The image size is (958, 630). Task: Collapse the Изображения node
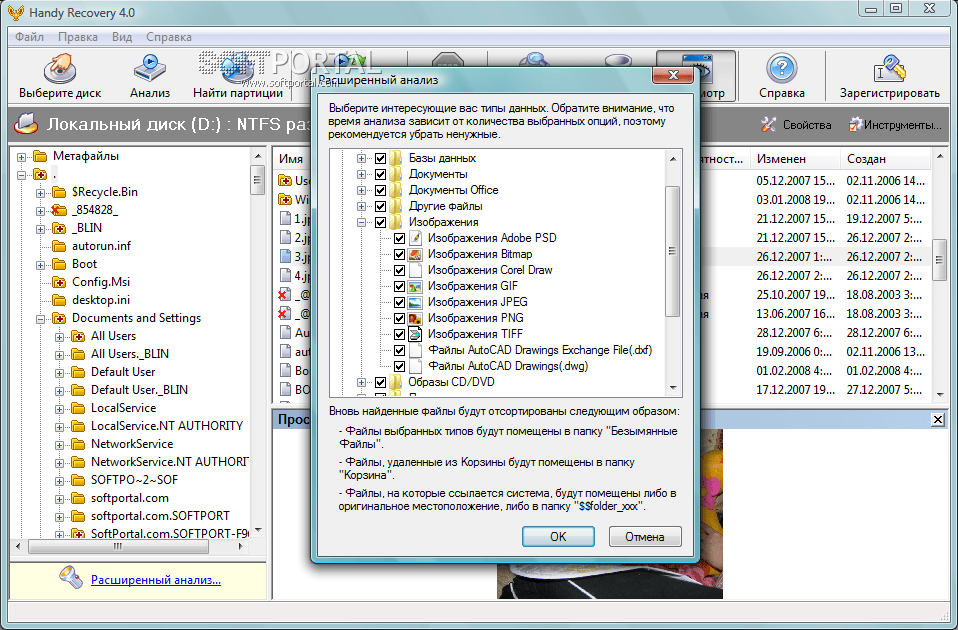(x=361, y=222)
